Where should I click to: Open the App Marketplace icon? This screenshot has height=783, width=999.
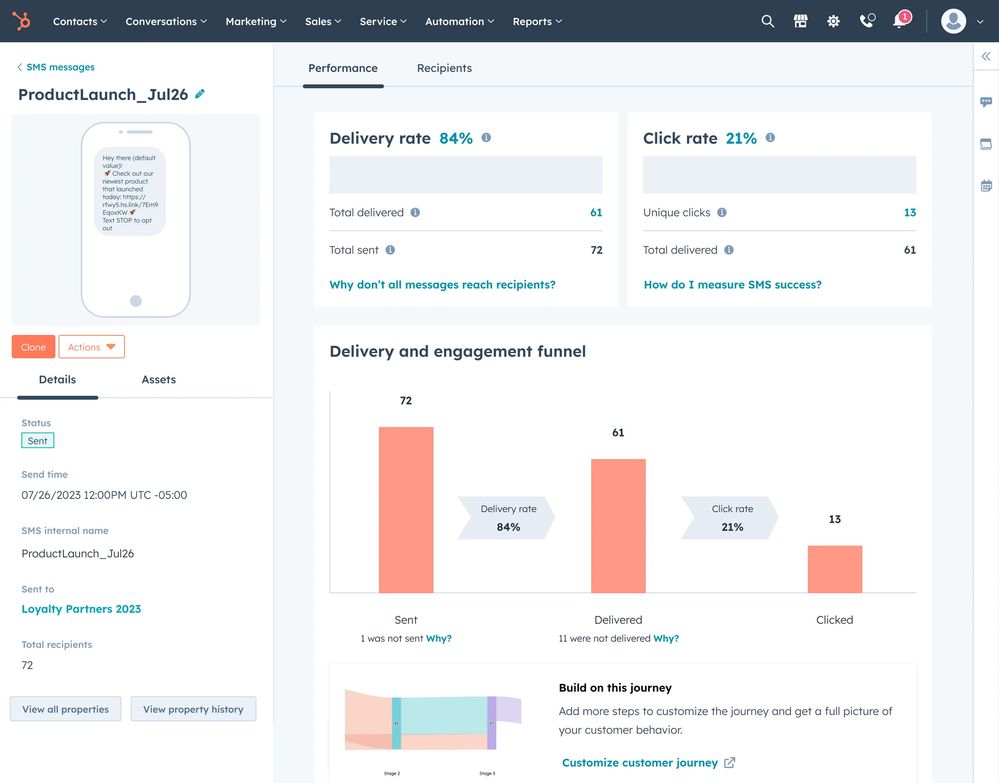(800, 20)
